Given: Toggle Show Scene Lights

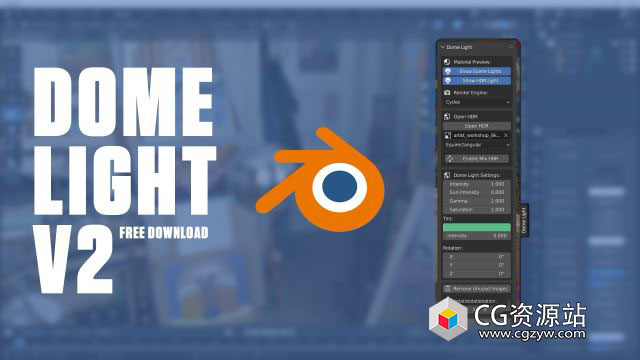Looking at the screenshot, I should 476,71.
